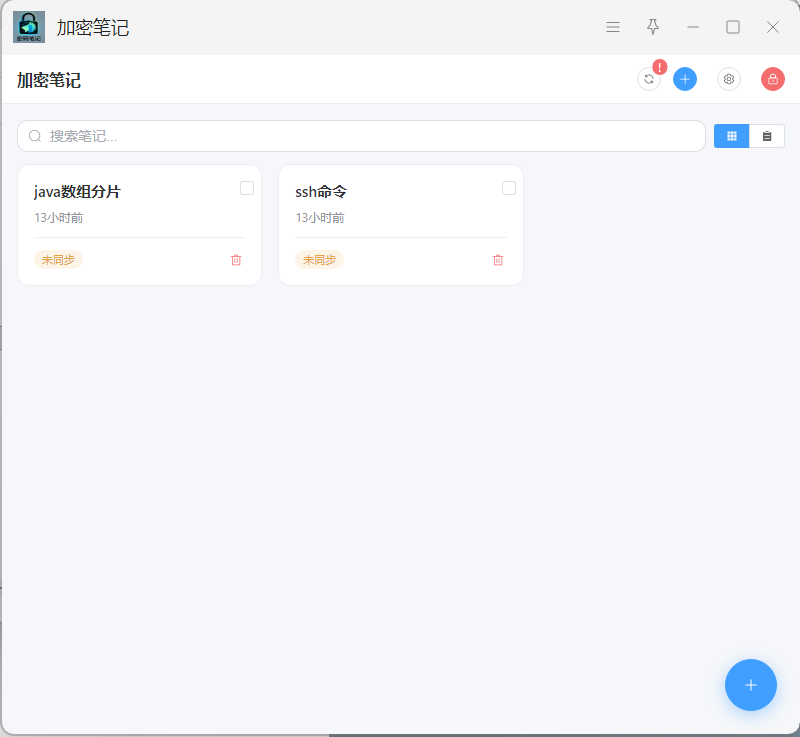The image size is (800, 737).
Task: Click 未同步 tag on ssh命令
Action: click(319, 260)
